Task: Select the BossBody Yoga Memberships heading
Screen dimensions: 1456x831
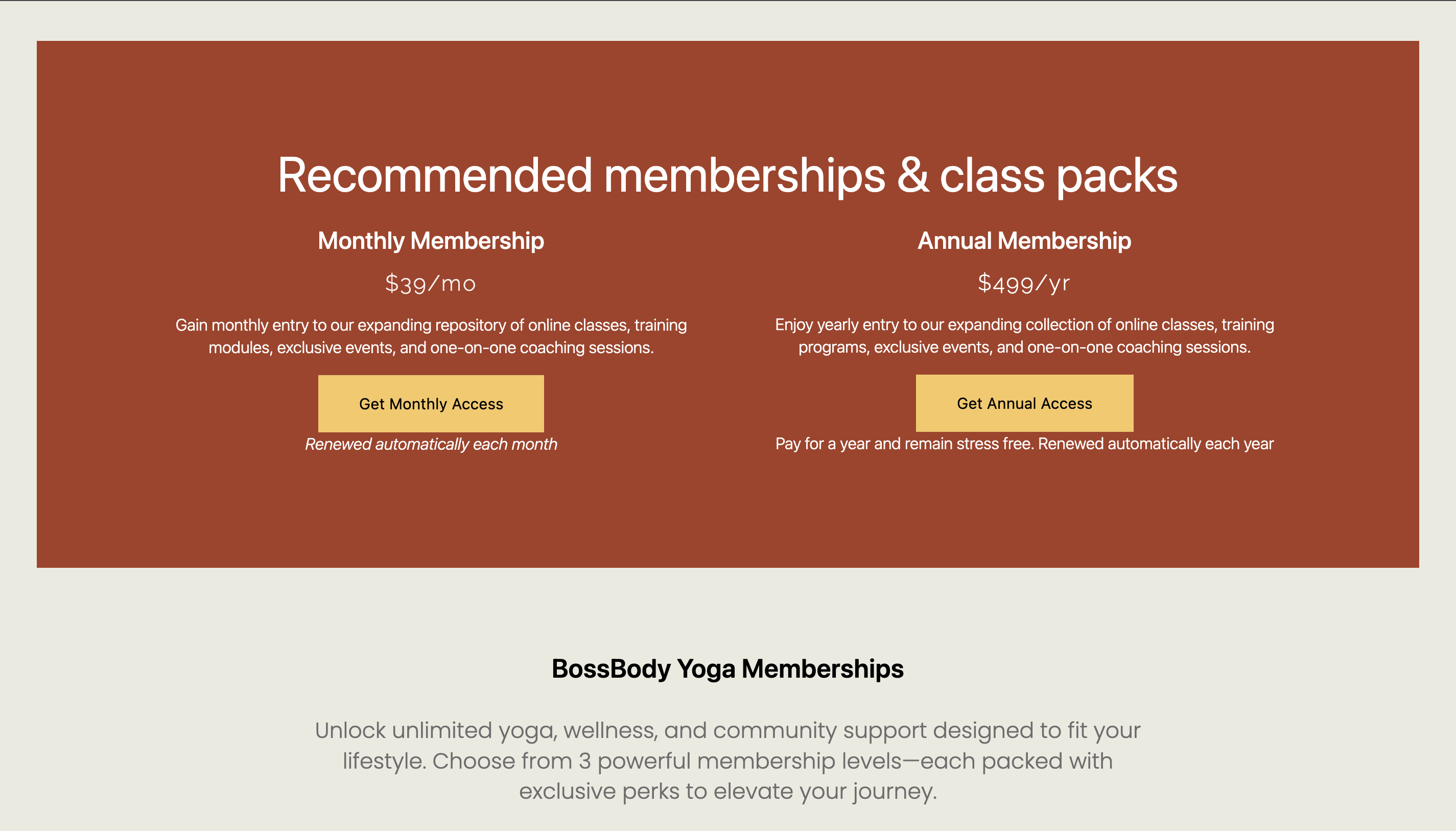Action: [727, 669]
